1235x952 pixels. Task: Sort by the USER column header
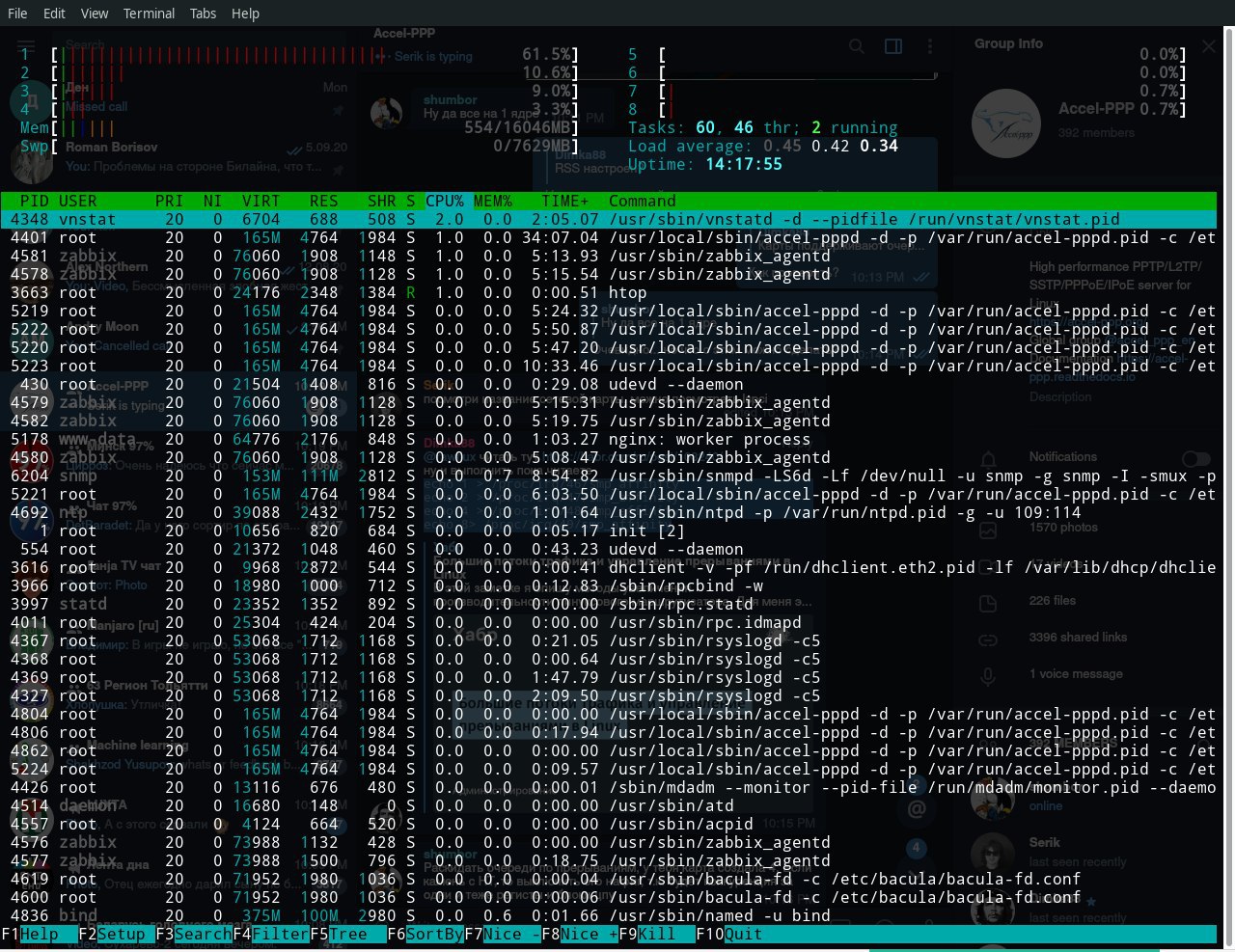77,201
